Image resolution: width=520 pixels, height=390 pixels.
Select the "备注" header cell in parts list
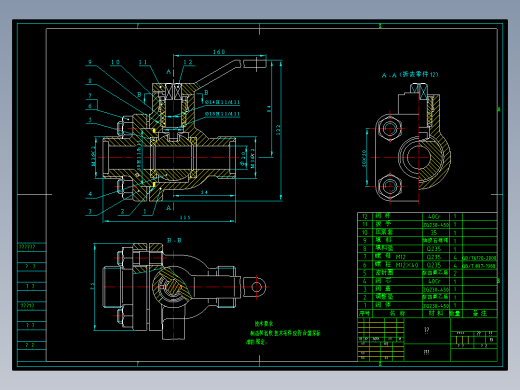point(480,313)
